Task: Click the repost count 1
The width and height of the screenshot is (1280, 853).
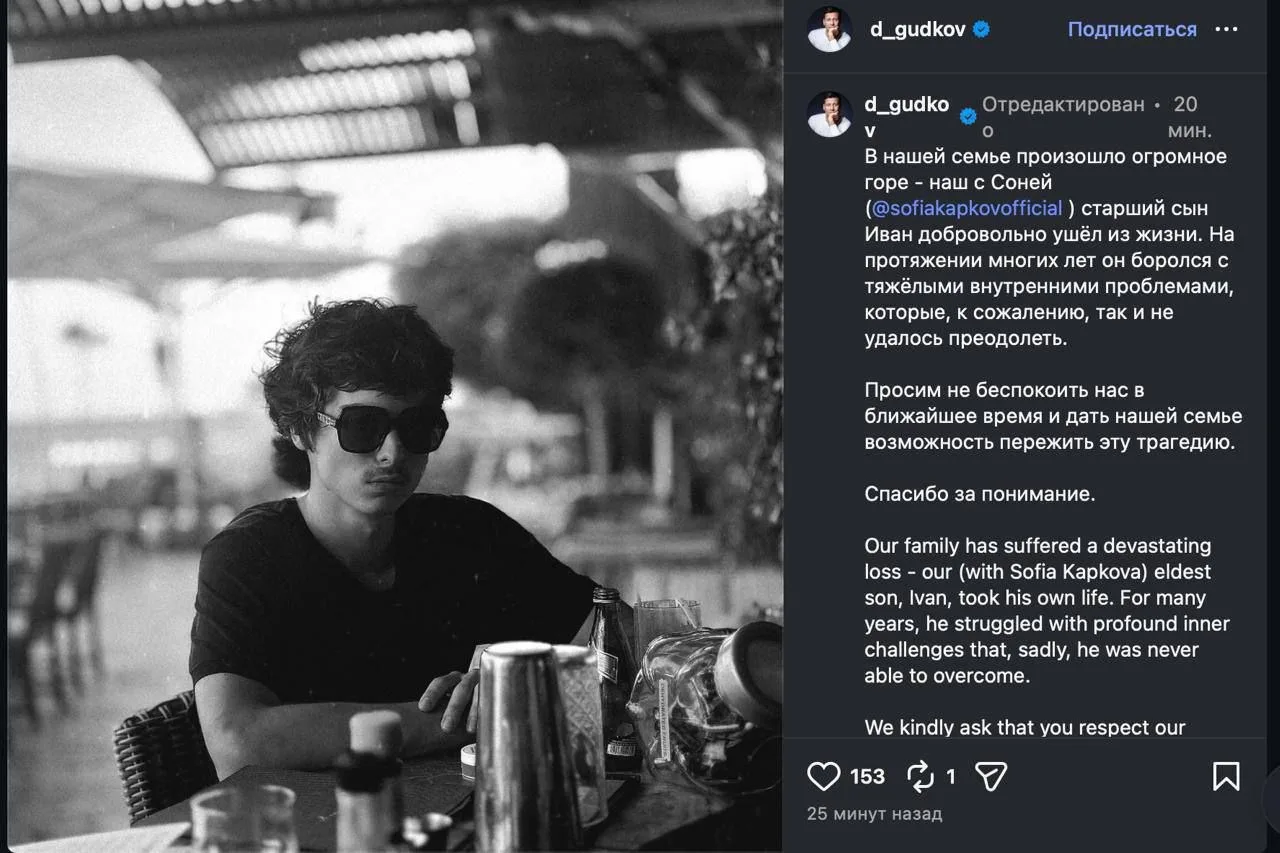Action: tap(951, 776)
